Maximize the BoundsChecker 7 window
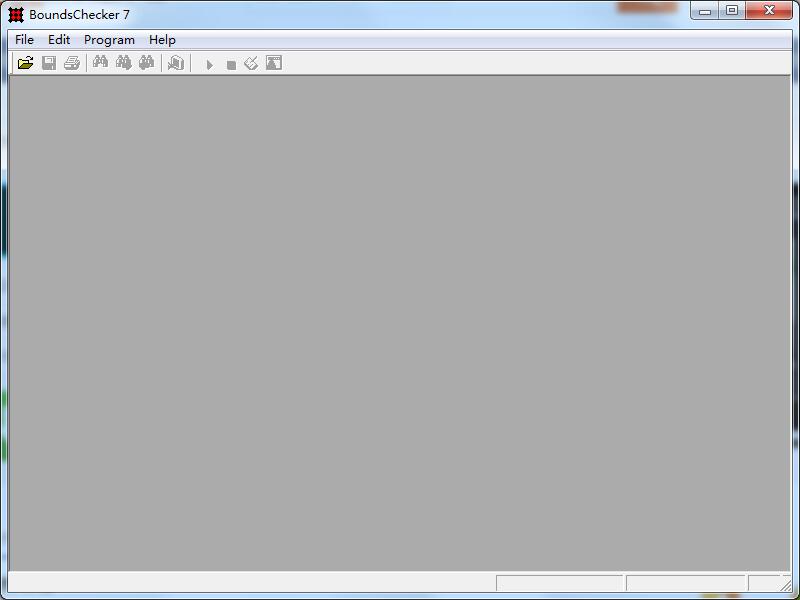The width and height of the screenshot is (800, 600). [732, 11]
